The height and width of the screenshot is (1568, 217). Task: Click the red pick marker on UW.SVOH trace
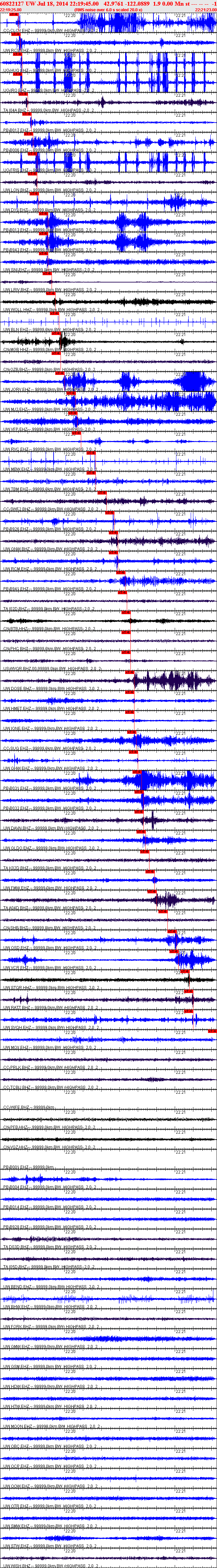point(212,1031)
